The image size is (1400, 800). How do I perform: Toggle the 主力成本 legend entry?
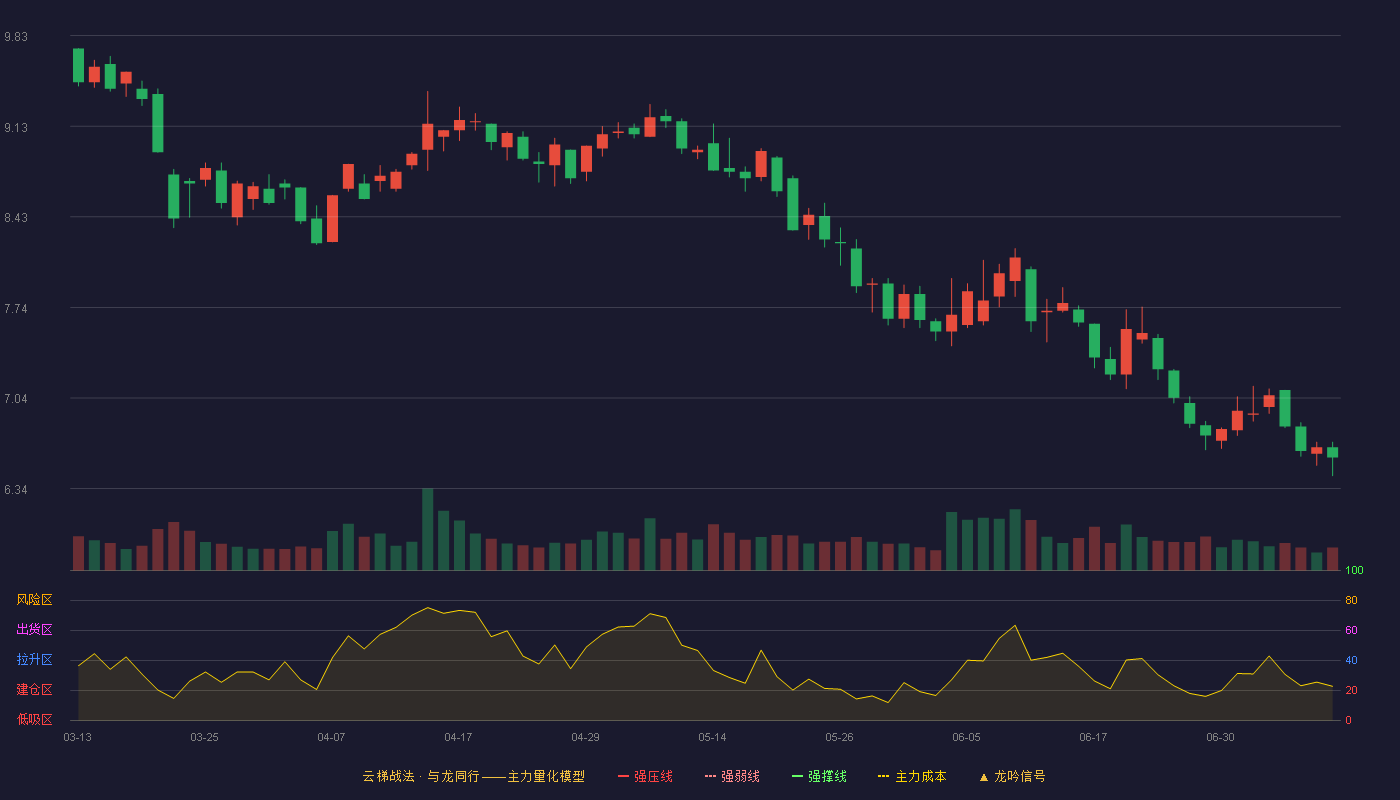coord(912,776)
